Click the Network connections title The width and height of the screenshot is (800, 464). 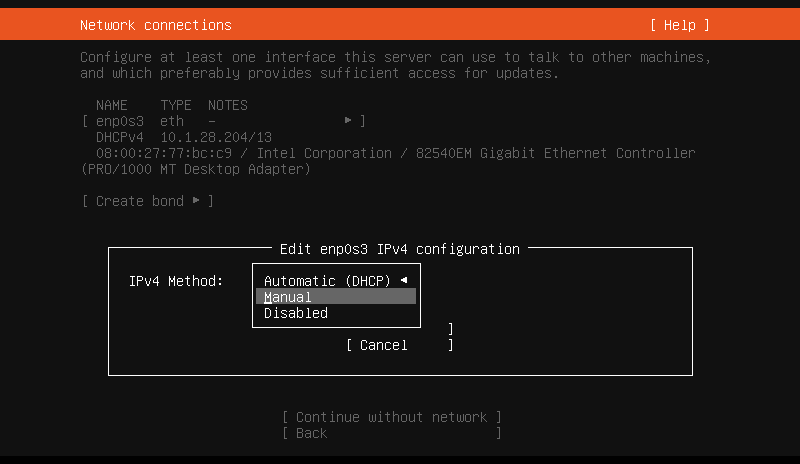pyautogui.click(x=155, y=25)
